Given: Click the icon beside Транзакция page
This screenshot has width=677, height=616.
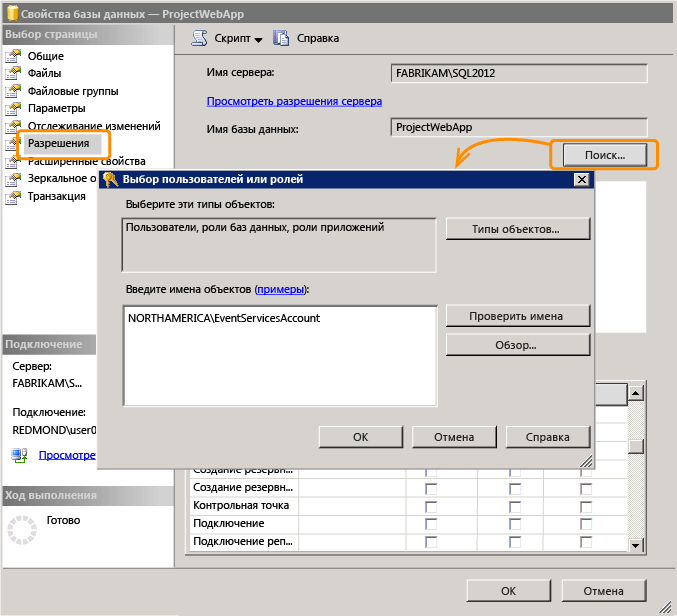Looking at the screenshot, I should click(x=13, y=197).
